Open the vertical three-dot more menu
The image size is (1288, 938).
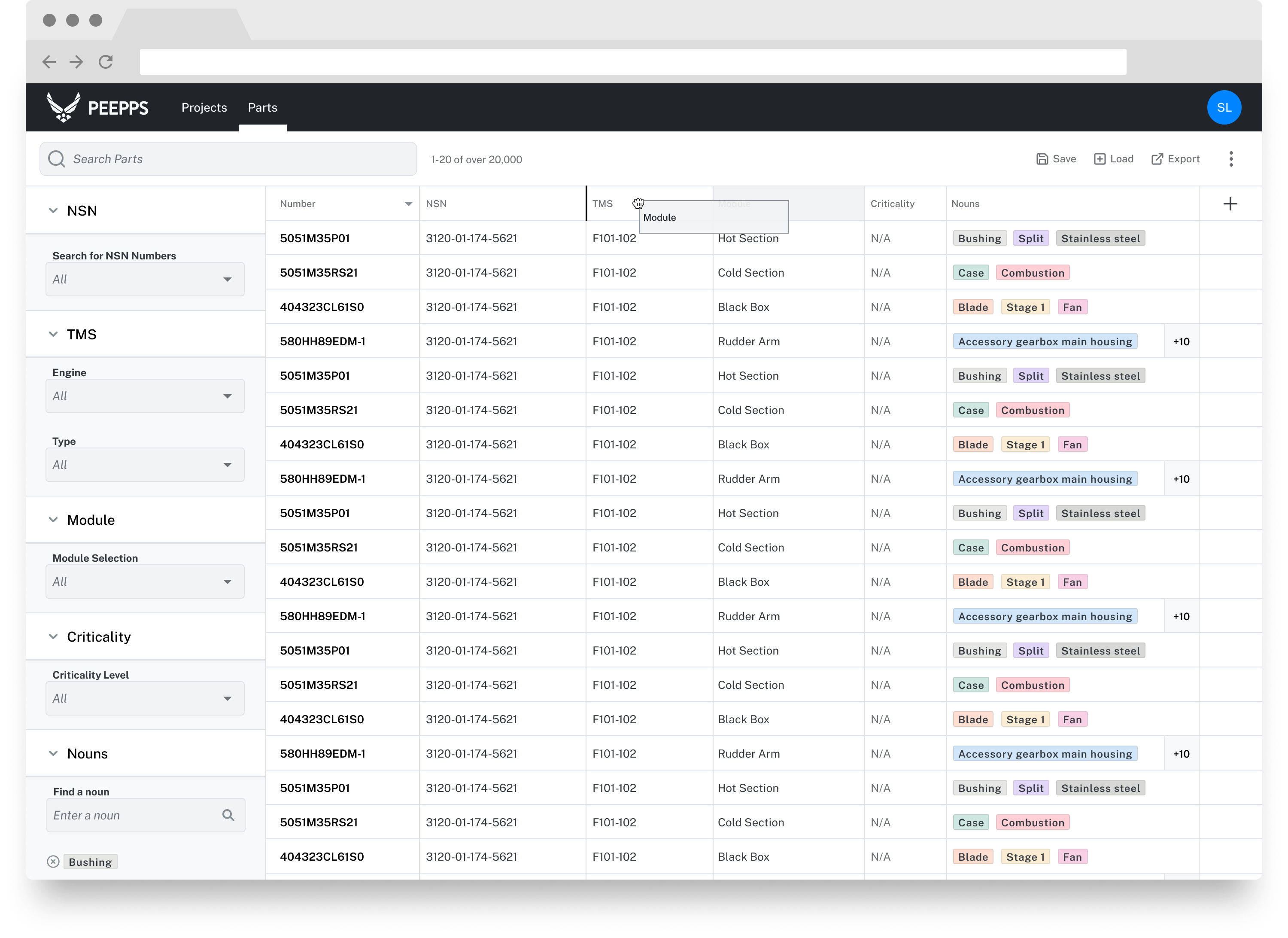(1230, 159)
